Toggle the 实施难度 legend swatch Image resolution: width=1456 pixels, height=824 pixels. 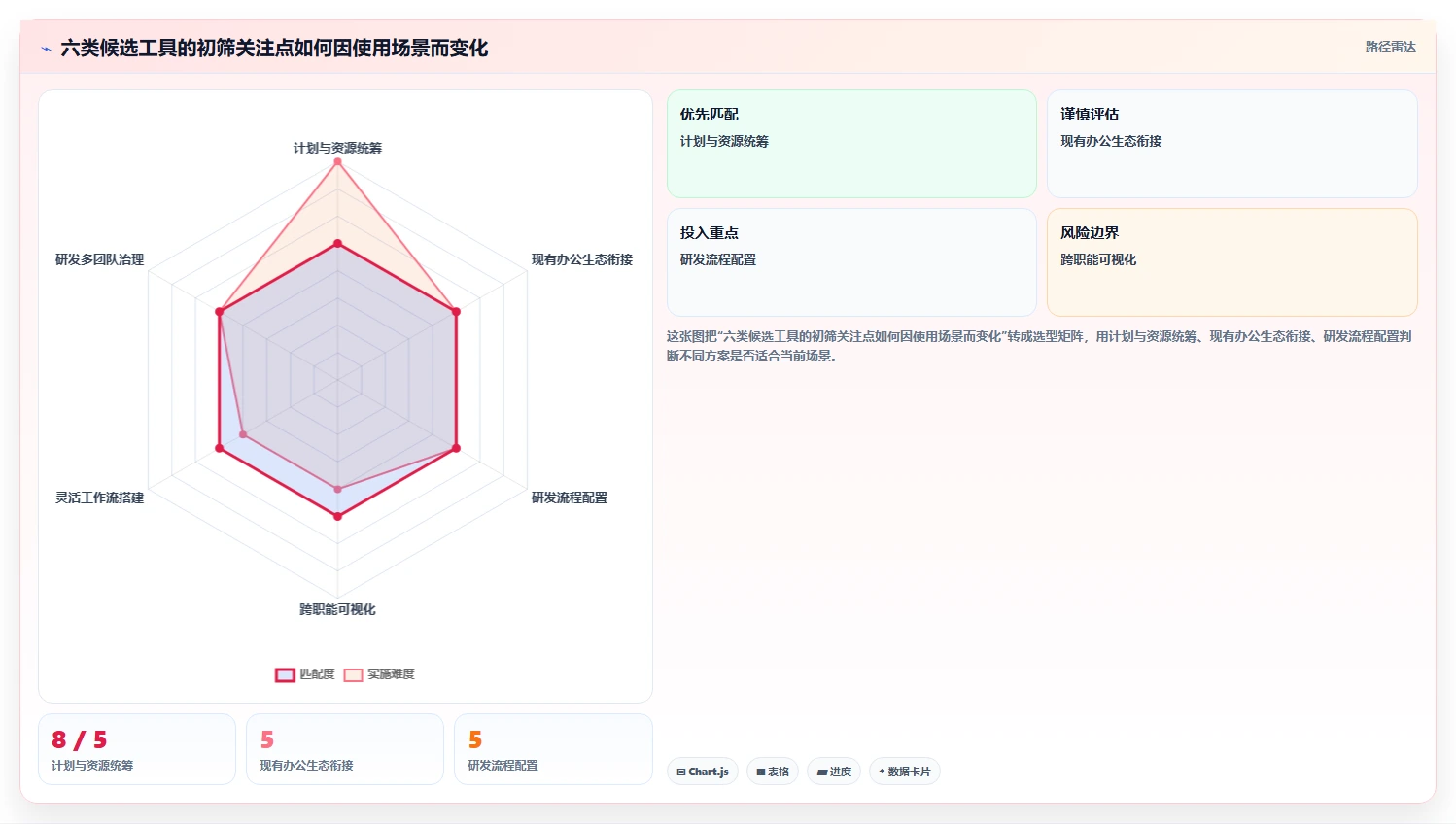tap(353, 674)
